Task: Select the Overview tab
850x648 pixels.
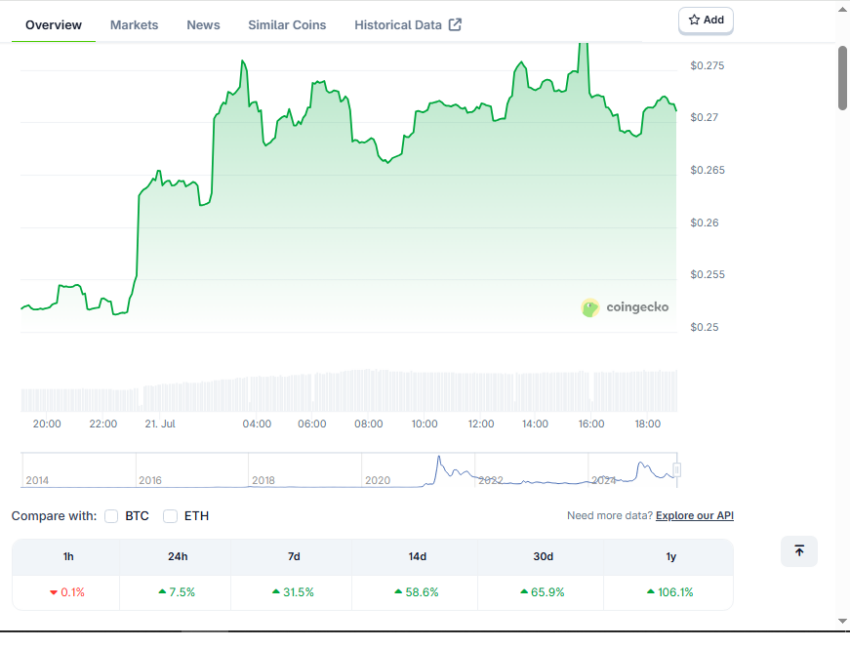Action: tap(53, 25)
